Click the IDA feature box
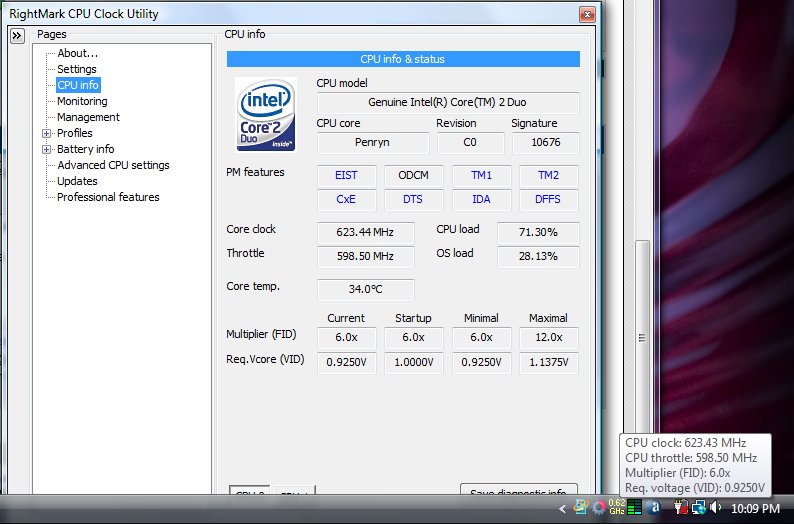Viewport: 794px width, 524px height. (x=481, y=199)
